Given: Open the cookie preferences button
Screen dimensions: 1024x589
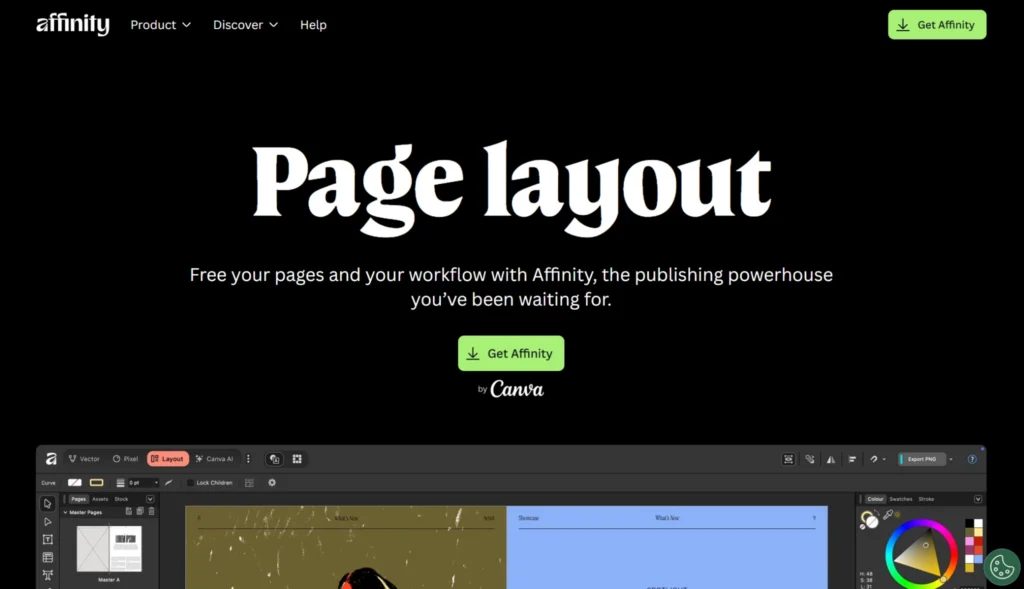Looking at the screenshot, I should point(1002,566).
